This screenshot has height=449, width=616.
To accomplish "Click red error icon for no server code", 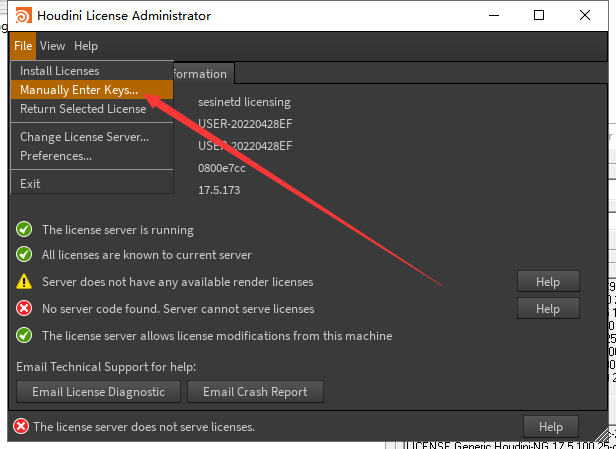I will 24,309.
